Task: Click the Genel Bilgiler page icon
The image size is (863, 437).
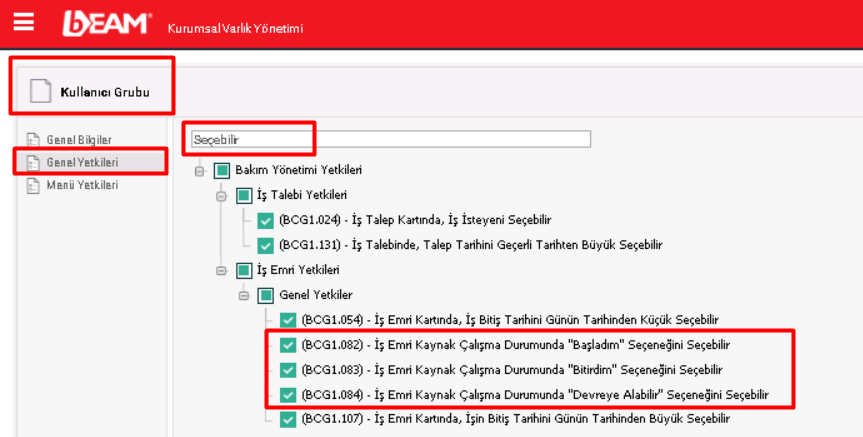Action: [x=33, y=140]
